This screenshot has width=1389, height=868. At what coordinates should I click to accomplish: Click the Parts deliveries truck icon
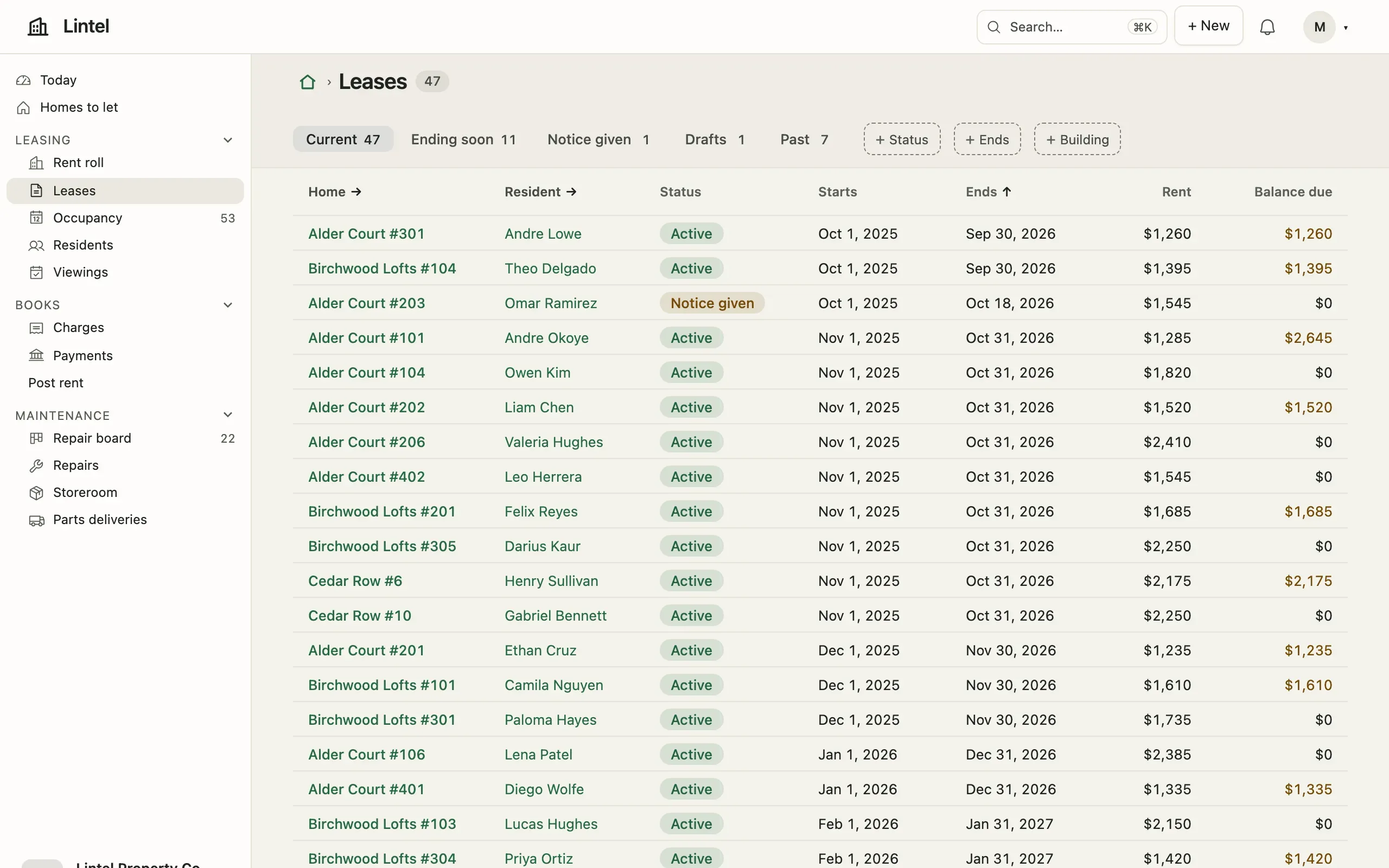[36, 521]
